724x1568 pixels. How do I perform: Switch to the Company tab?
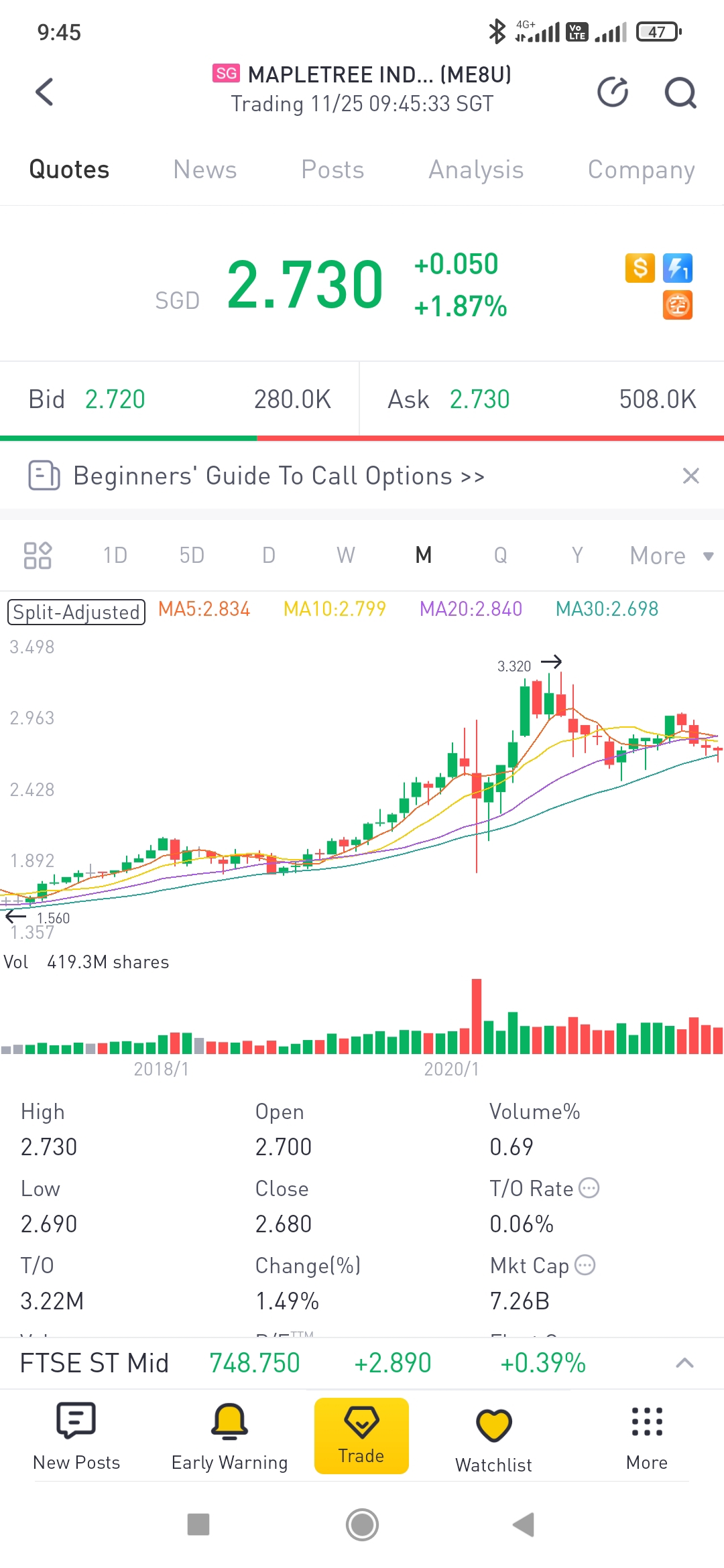click(x=642, y=170)
